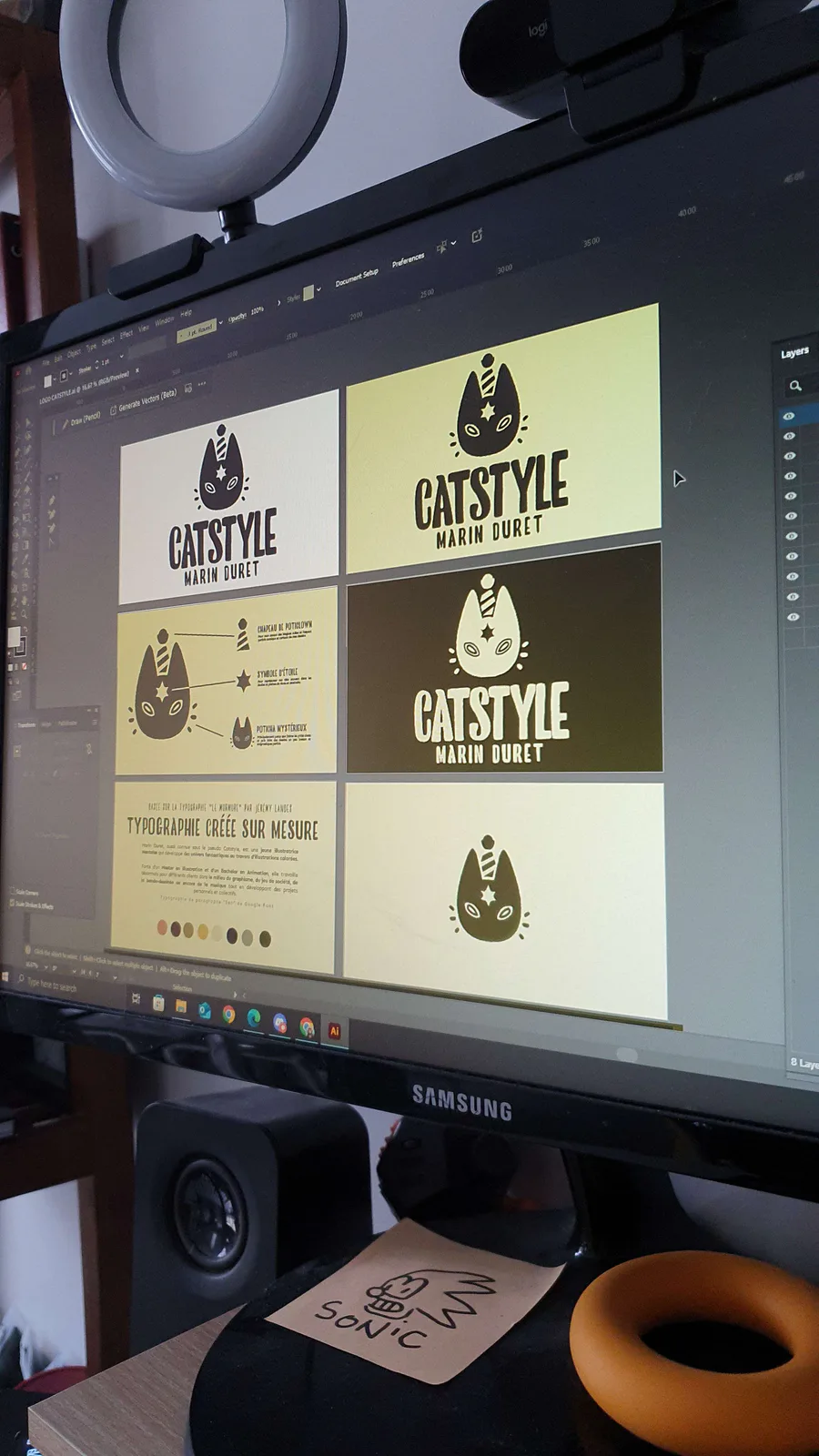Click the Draw (Pencil) button
The width and height of the screenshot is (819, 1456).
tap(80, 420)
